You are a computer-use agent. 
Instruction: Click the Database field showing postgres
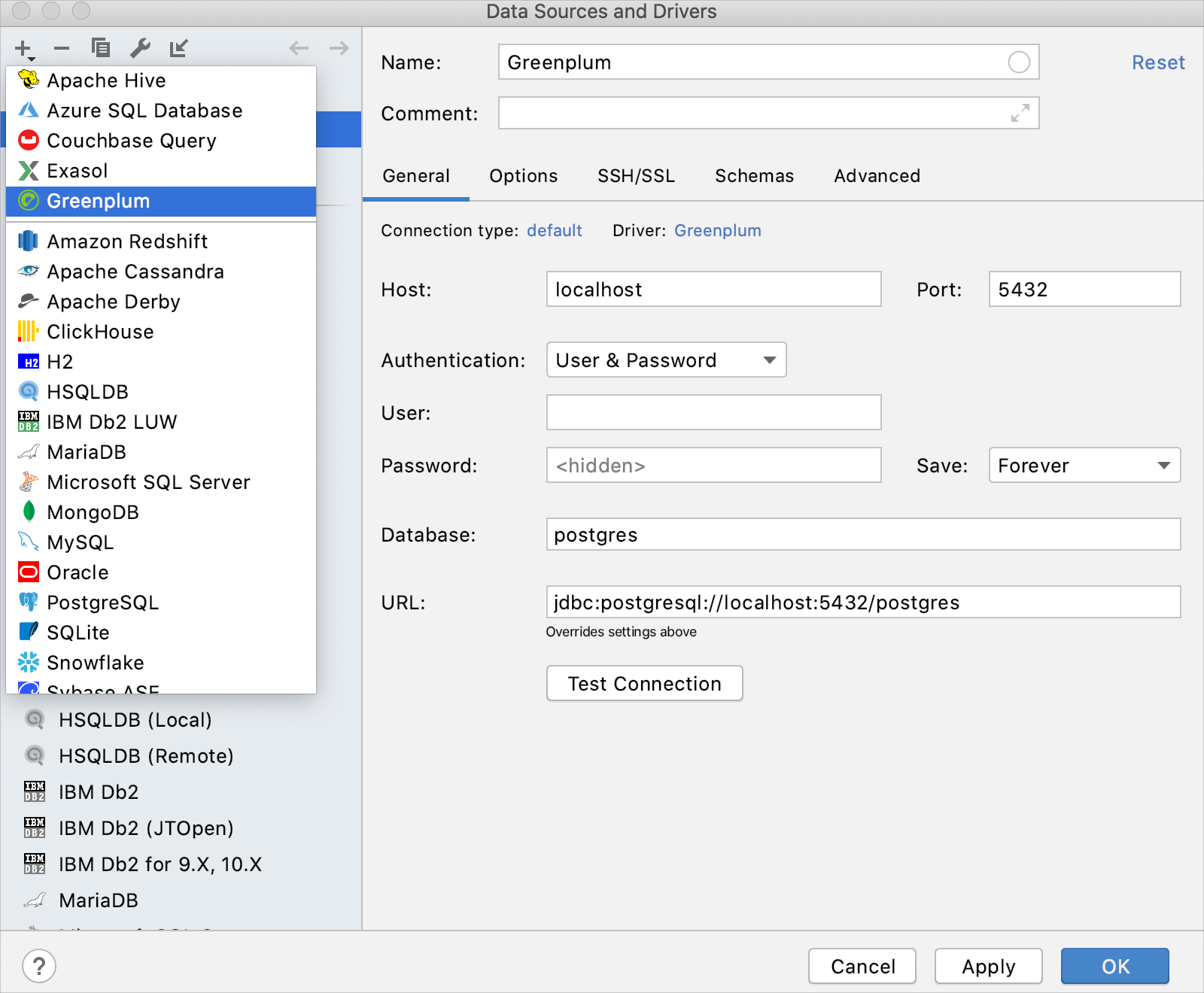863,534
